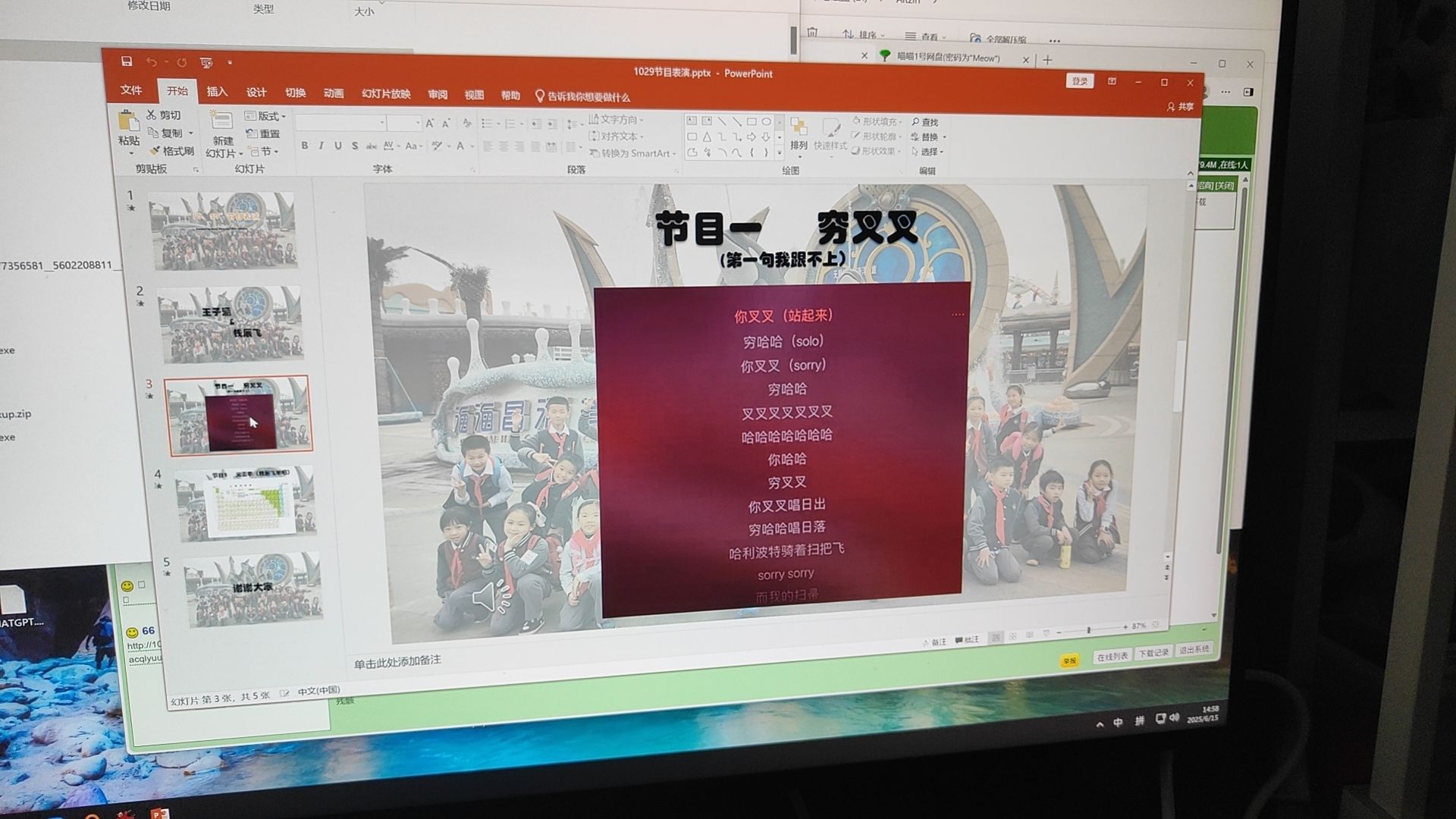
Task: Open the Text Direction (文字方向) dropdown
Action: pyautogui.click(x=617, y=120)
